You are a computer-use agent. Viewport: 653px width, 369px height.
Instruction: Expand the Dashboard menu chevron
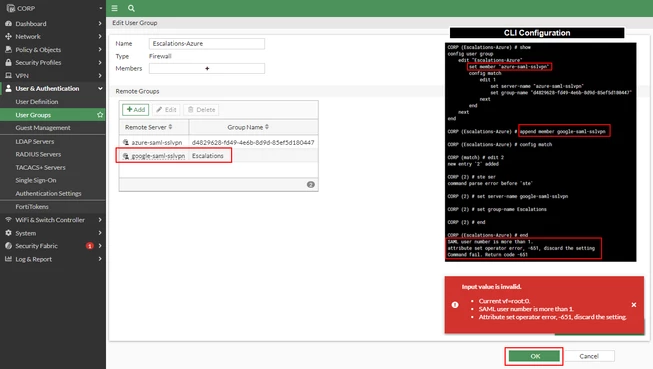pos(100,24)
